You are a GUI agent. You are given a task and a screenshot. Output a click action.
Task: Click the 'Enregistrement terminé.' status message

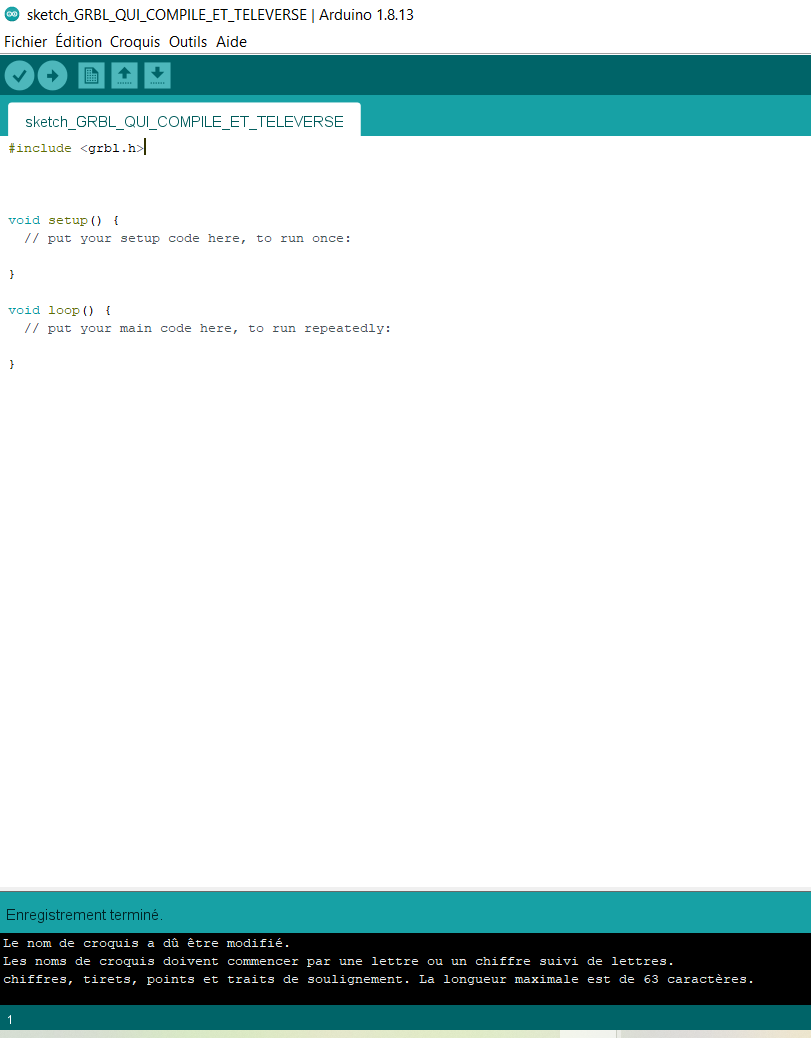(84, 915)
